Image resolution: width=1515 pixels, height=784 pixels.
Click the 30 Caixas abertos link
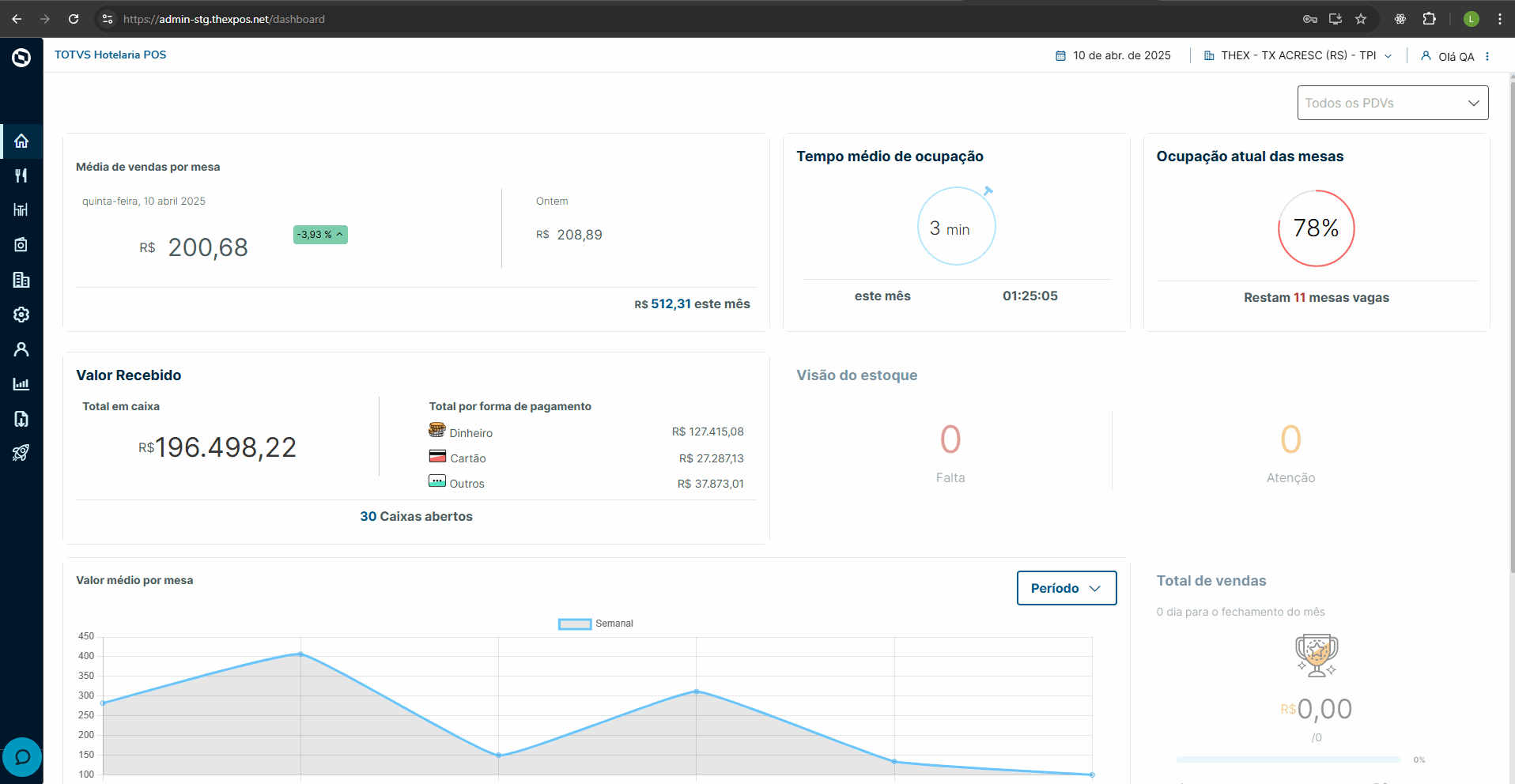[x=417, y=516]
